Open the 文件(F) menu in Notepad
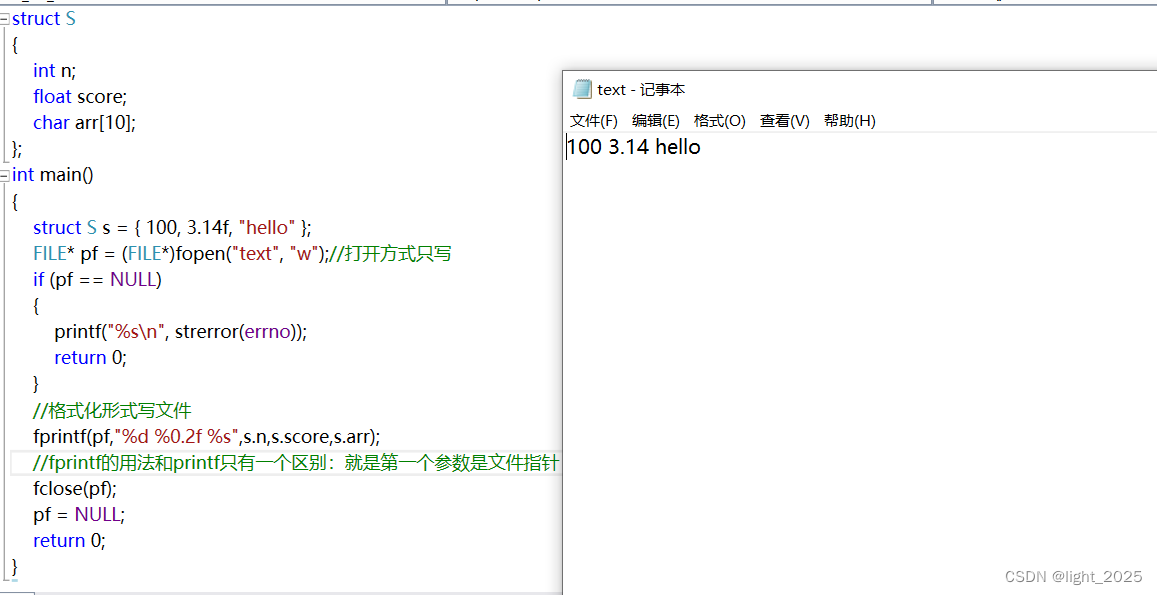The height and width of the screenshot is (595, 1157). pyautogui.click(x=593, y=120)
